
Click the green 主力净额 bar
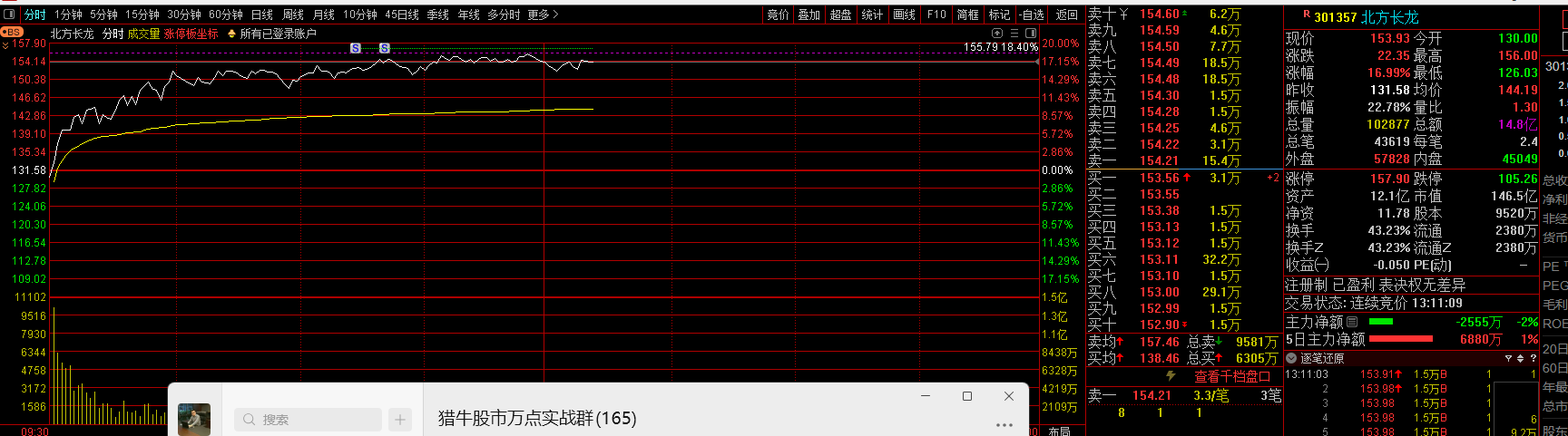[1380, 321]
